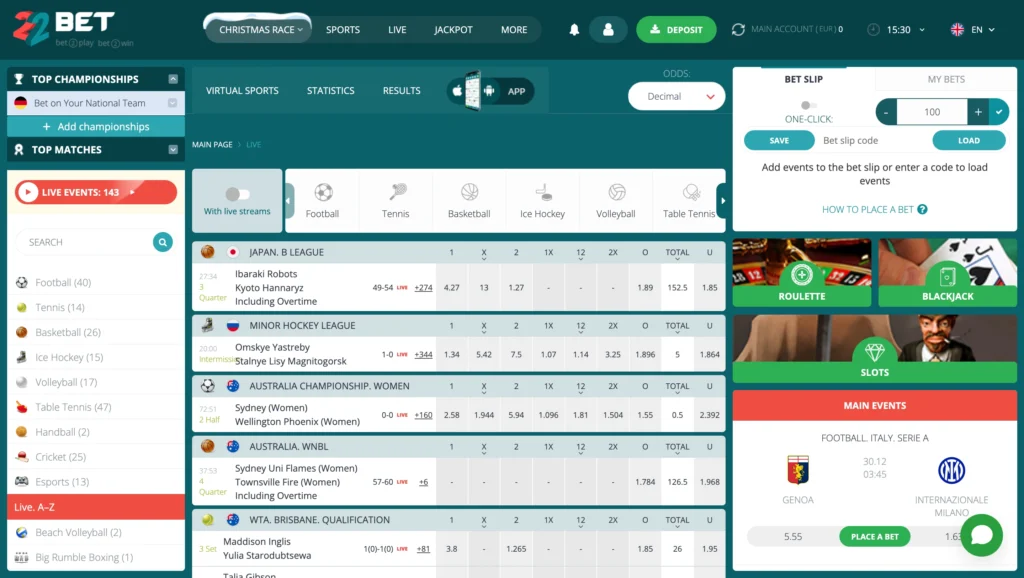Image resolution: width=1024 pixels, height=578 pixels.
Task: Click the clock icon next to 15:30
Action: click(x=873, y=29)
